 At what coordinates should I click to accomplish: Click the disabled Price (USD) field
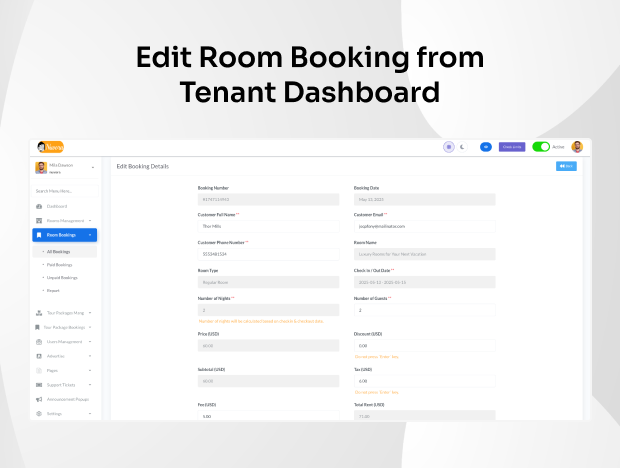pyautogui.click(x=268, y=345)
